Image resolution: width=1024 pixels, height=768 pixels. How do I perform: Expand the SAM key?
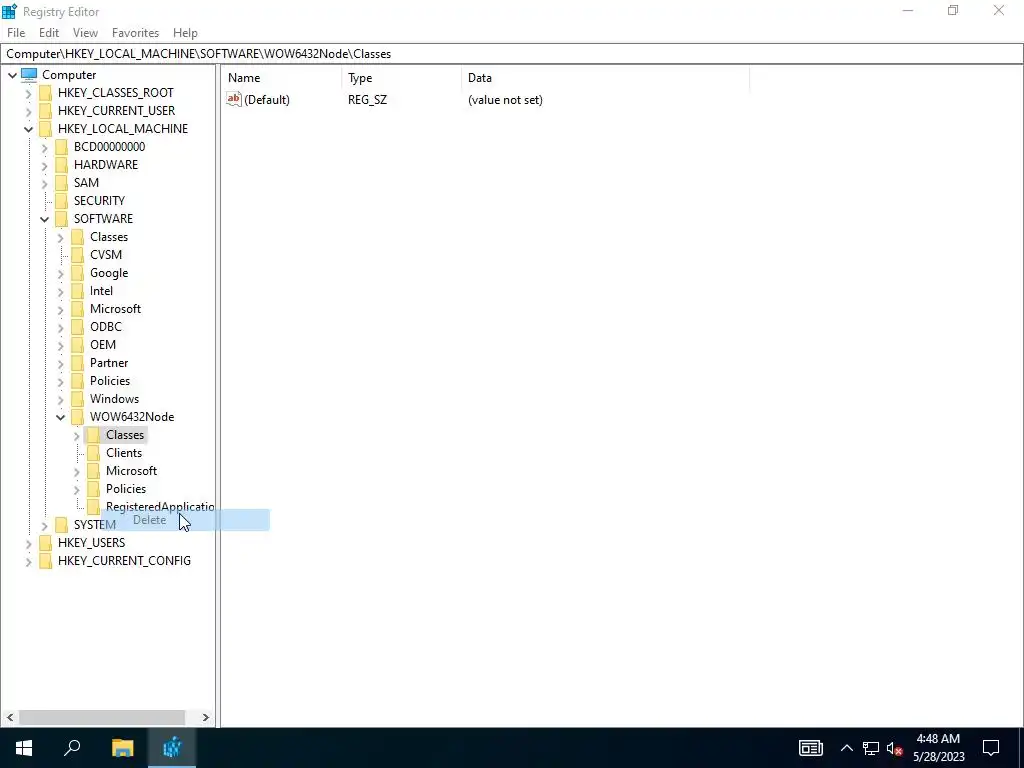click(44, 184)
